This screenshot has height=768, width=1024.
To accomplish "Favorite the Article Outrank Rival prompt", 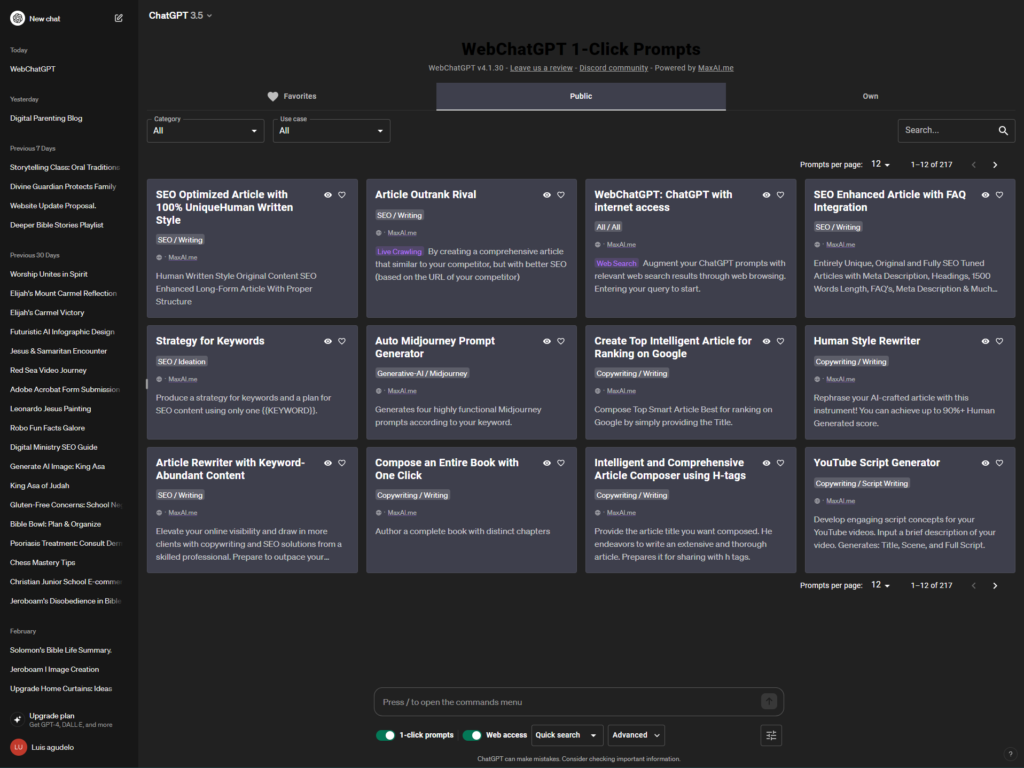I will [x=560, y=195].
